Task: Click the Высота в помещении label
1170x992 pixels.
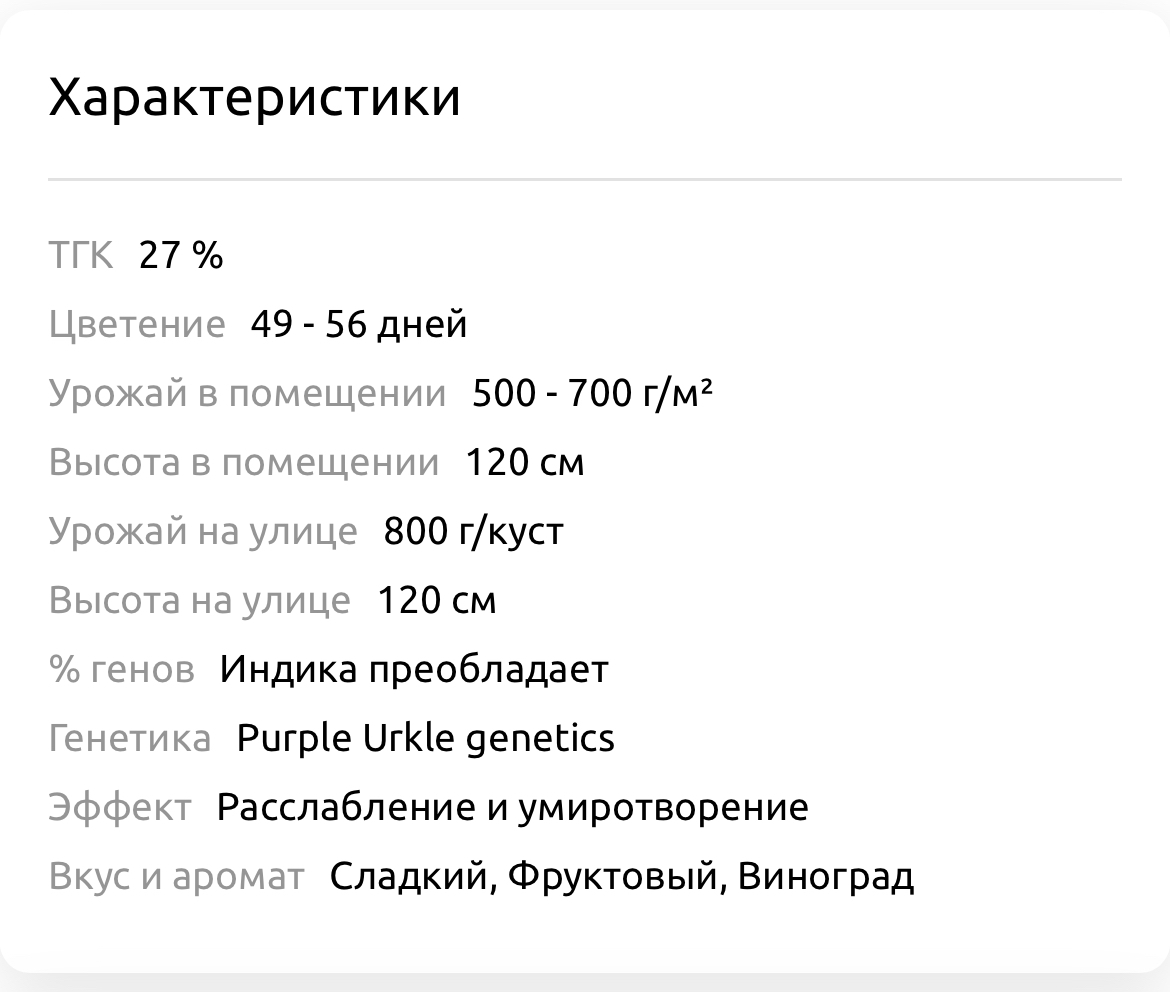Action: click(244, 463)
